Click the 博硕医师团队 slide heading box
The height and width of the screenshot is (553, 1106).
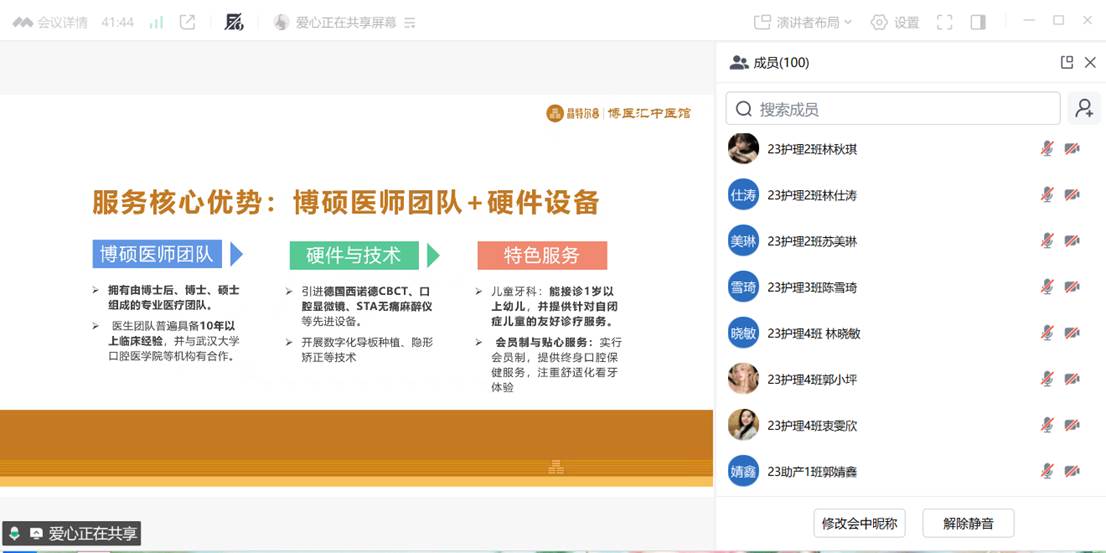pyautogui.click(x=157, y=254)
